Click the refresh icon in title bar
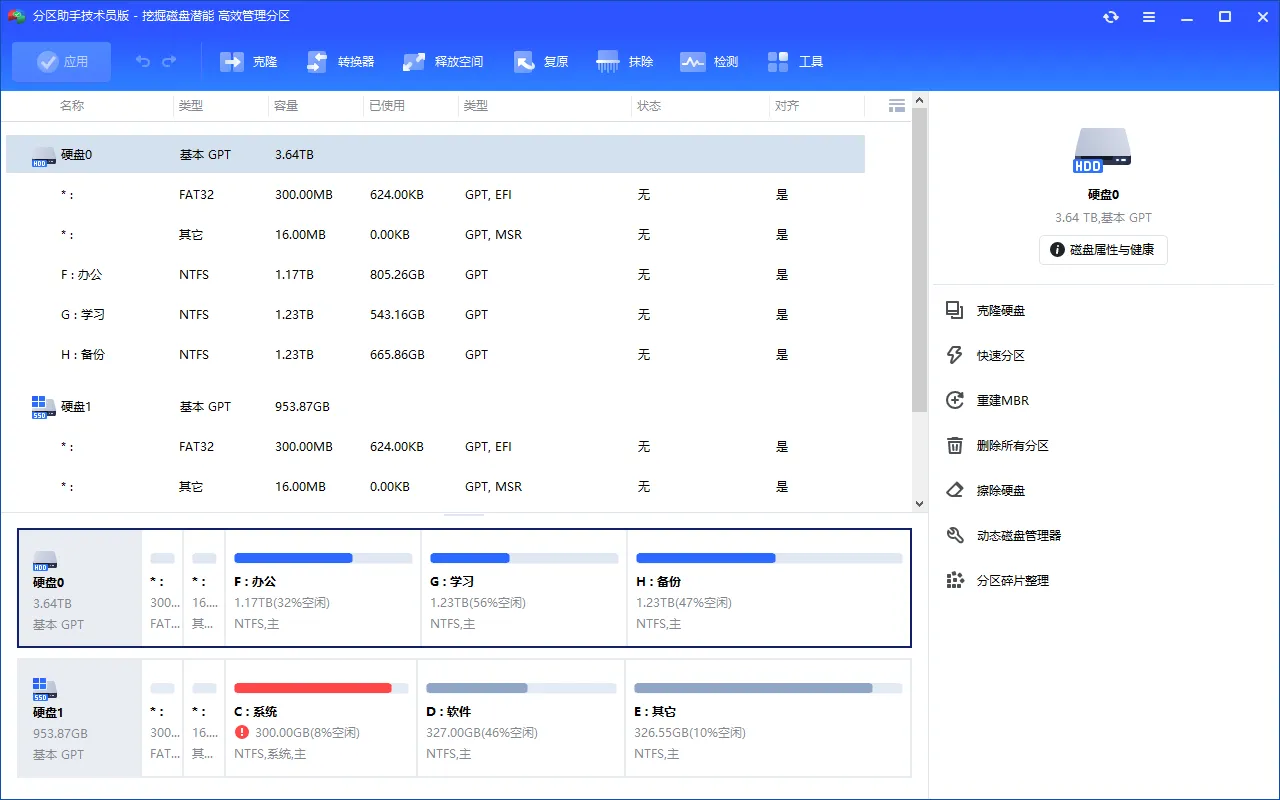Screen dimensions: 1280x800 (x=1111, y=17)
